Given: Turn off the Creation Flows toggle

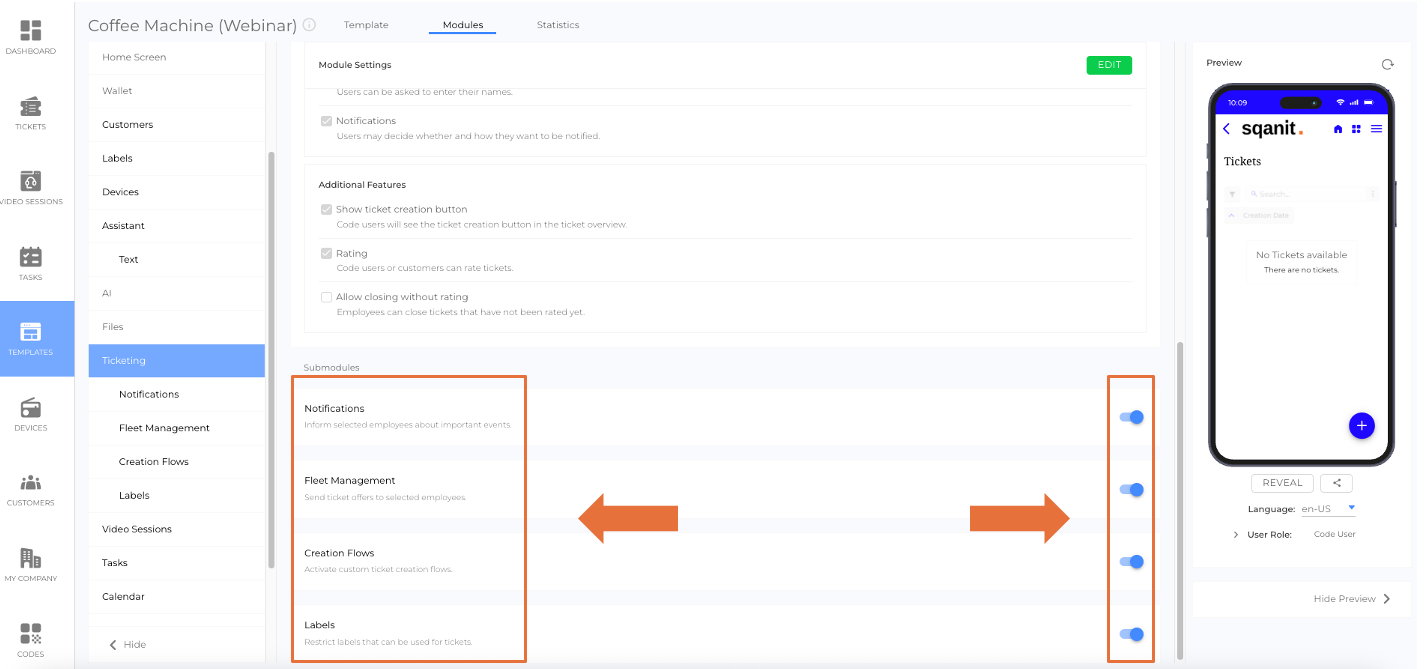Looking at the screenshot, I should click(1131, 561).
